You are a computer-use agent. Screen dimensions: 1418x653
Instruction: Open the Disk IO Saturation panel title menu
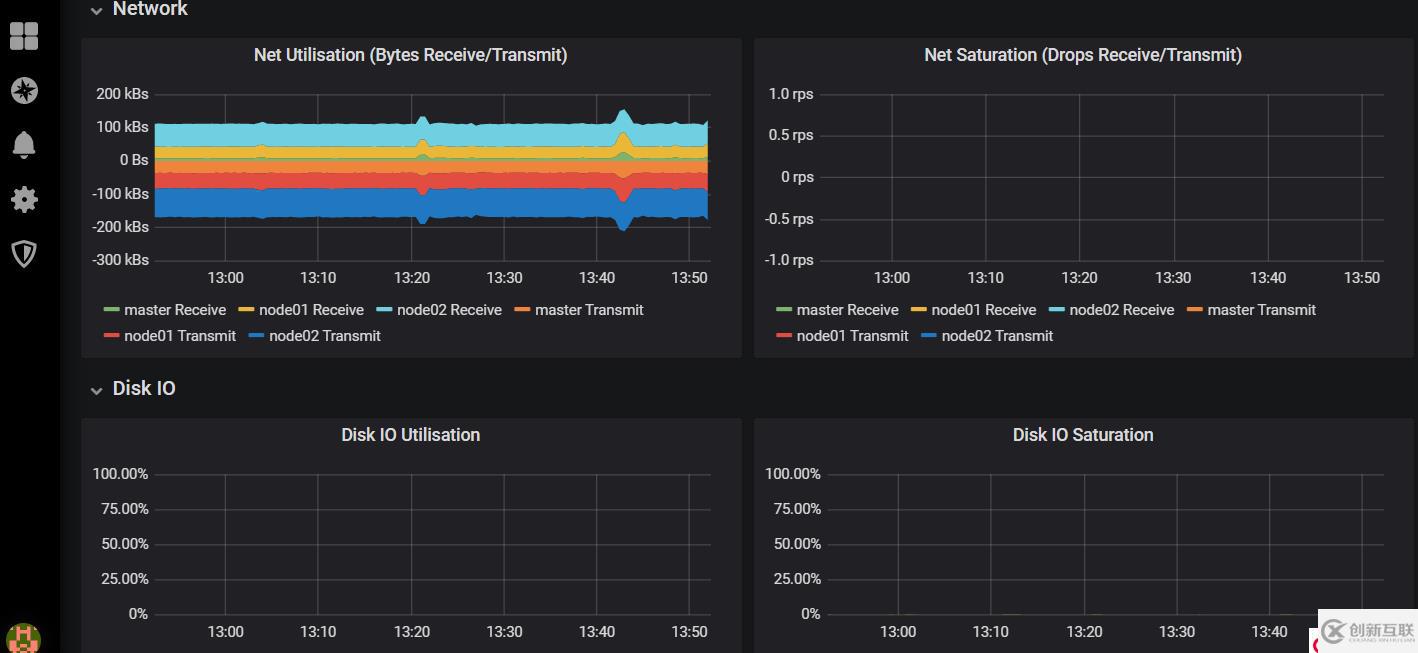[x=1082, y=435]
